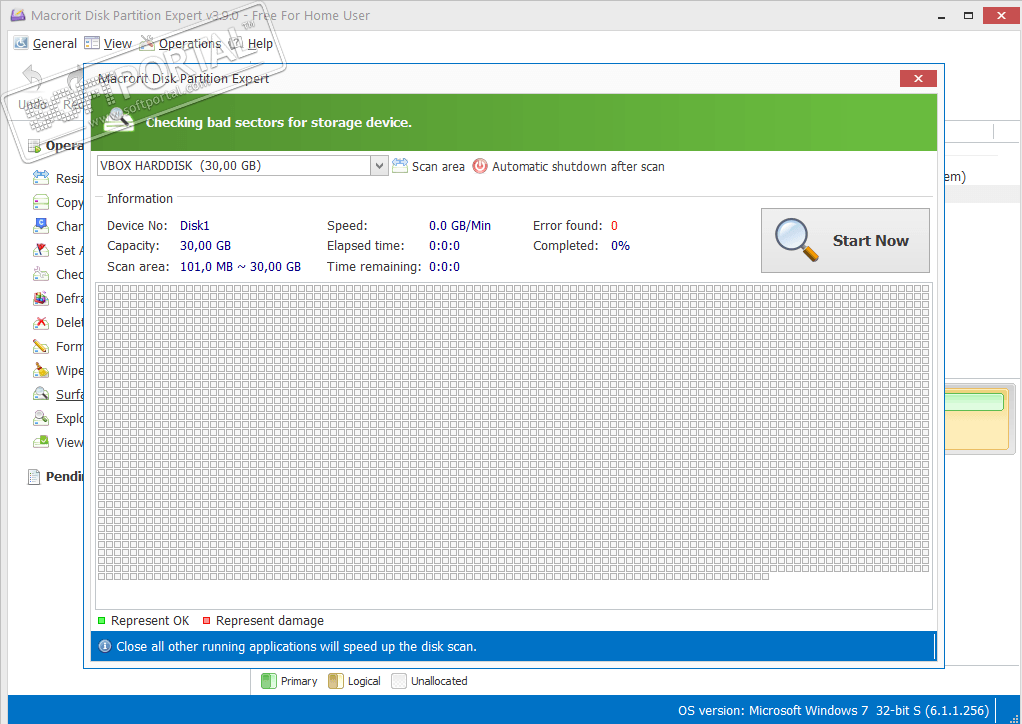1022x724 pixels.
Task: Click the Scan area option
Action: coord(438,167)
